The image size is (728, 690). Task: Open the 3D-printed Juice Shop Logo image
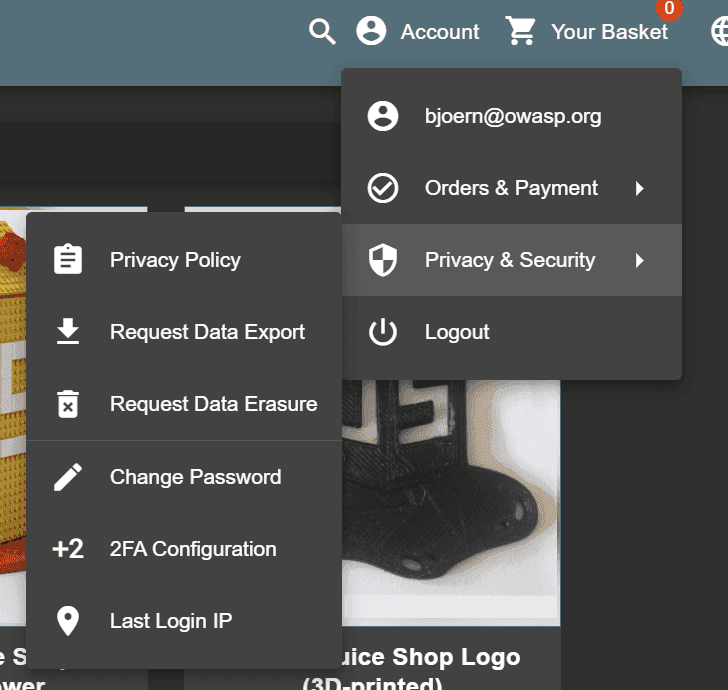(451, 502)
